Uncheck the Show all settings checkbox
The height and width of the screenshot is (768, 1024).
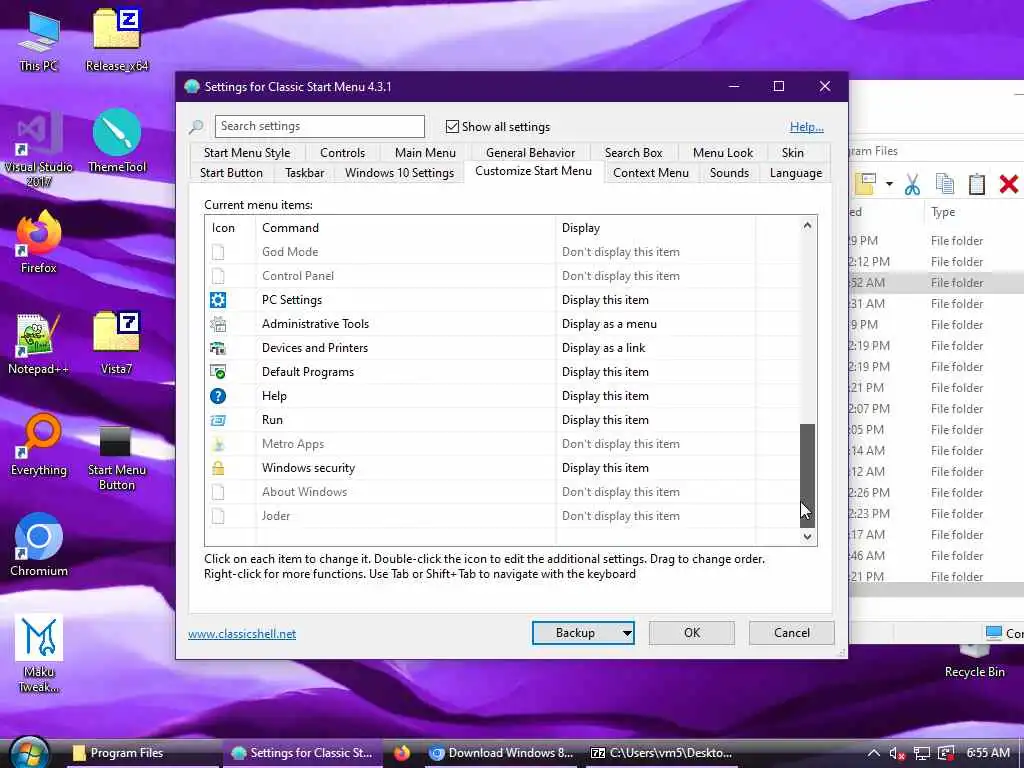tap(452, 127)
